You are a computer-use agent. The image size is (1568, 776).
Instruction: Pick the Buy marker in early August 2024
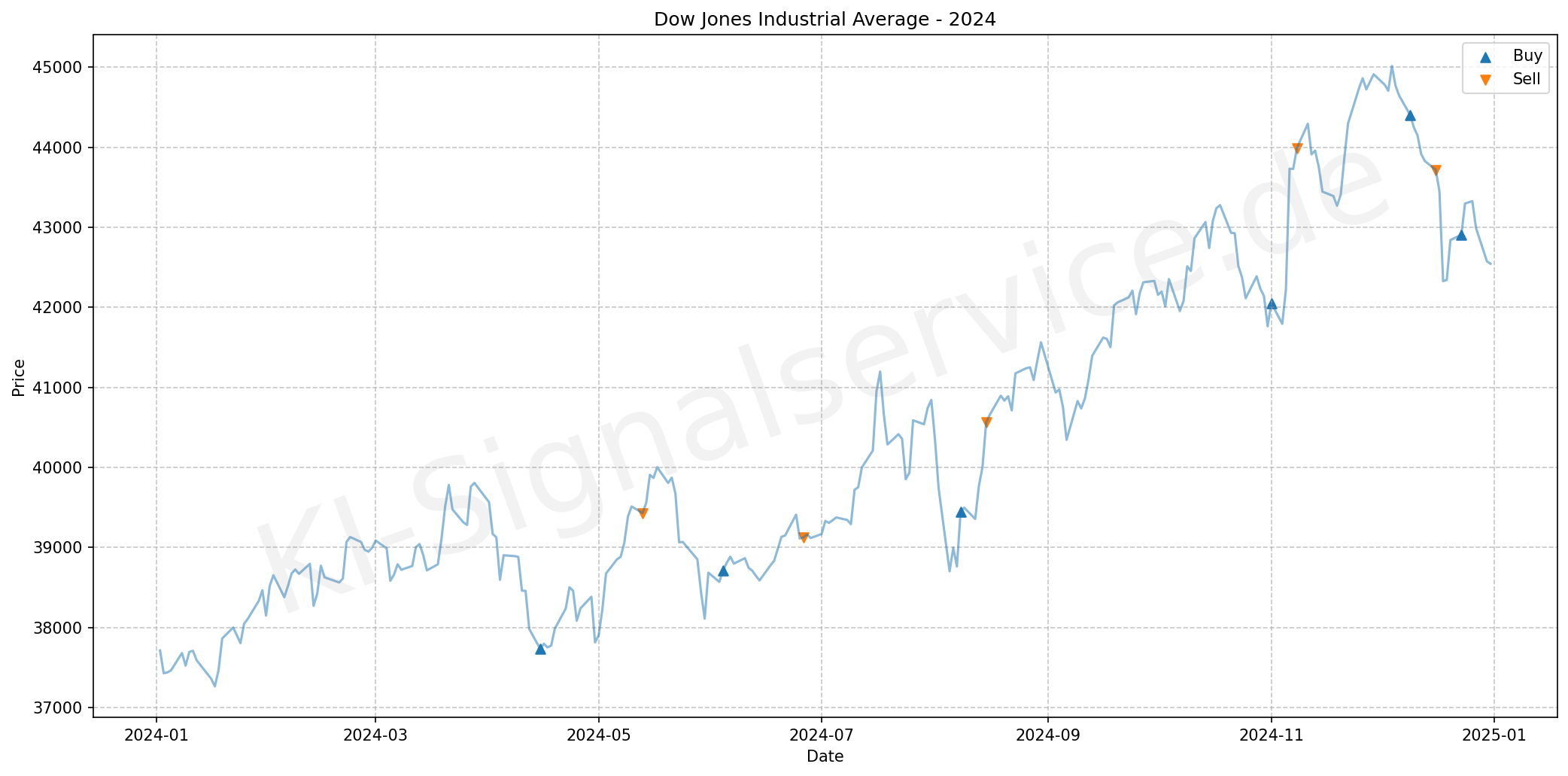(961, 512)
